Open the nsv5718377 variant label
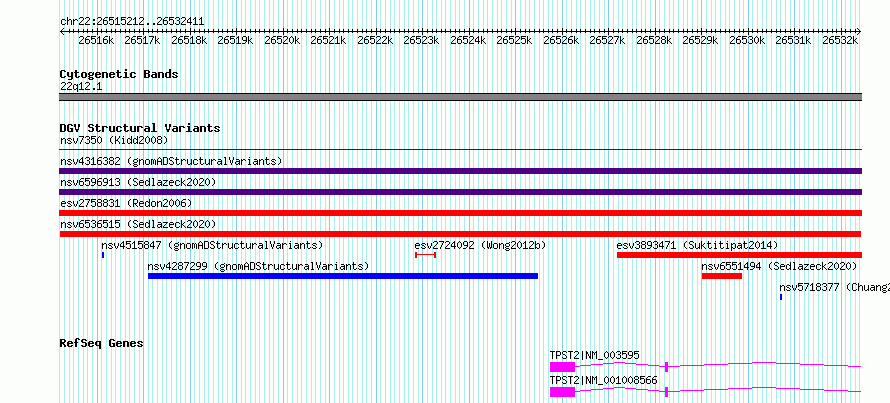The height and width of the screenshot is (403, 890). (x=834, y=287)
